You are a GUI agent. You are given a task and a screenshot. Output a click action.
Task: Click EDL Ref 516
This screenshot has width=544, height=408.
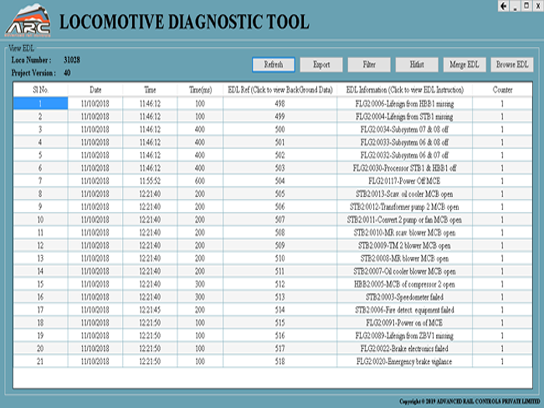click(x=280, y=335)
